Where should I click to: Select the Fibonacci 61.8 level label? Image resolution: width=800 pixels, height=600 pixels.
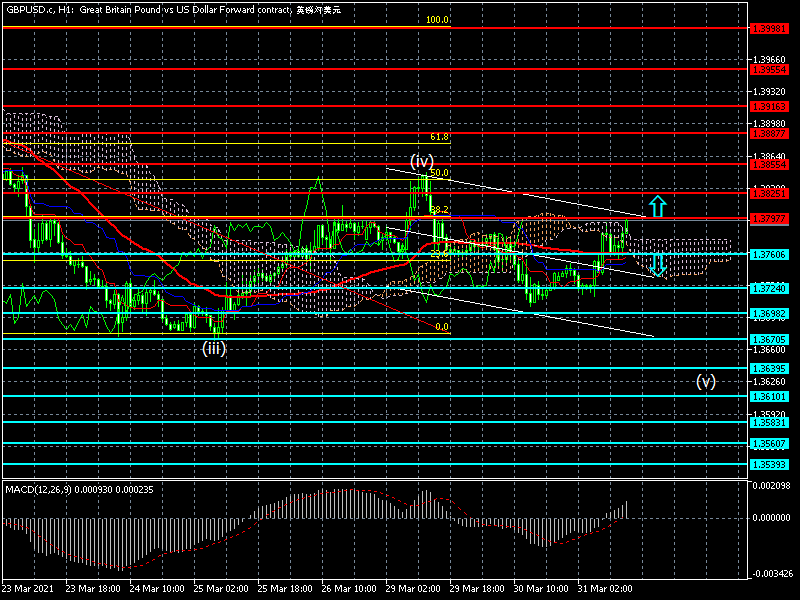point(439,137)
